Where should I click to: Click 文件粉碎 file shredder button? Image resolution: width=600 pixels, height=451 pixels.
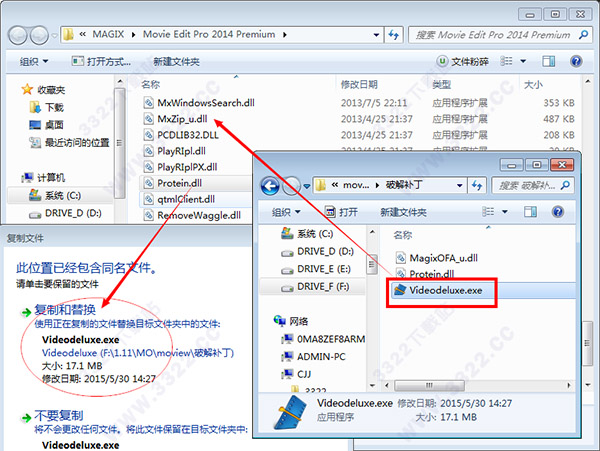click(463, 61)
